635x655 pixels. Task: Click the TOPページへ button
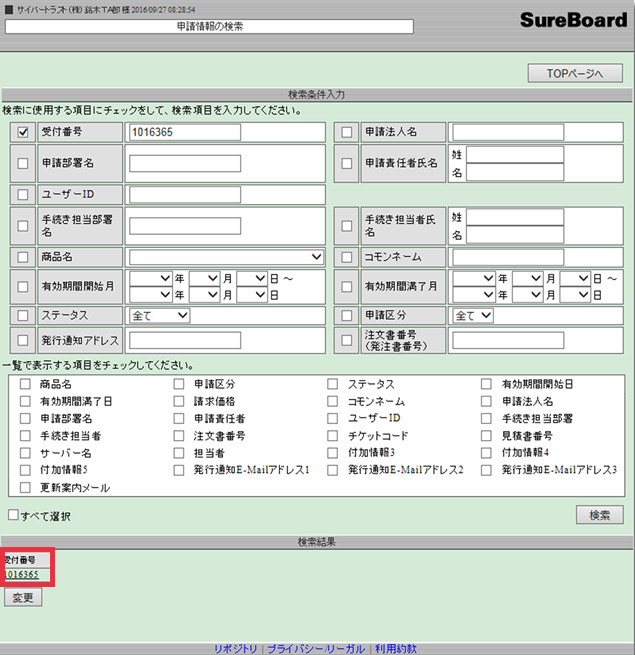tap(575, 73)
